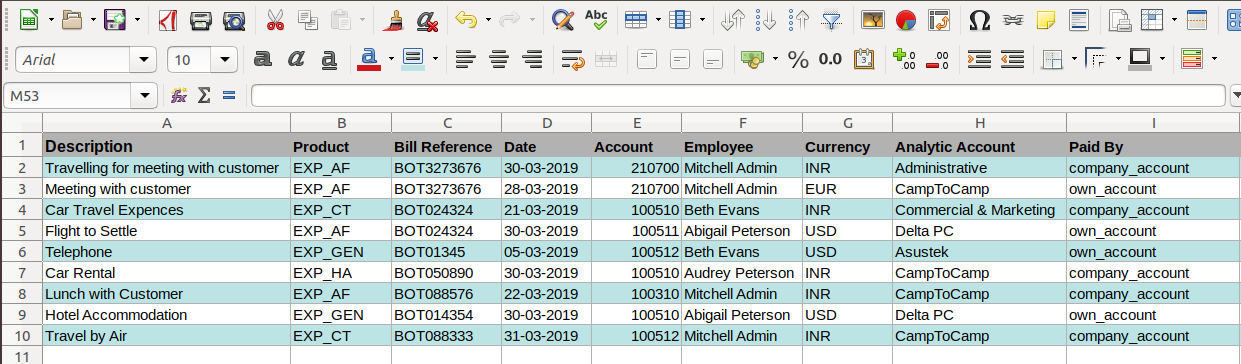The height and width of the screenshot is (364, 1241).
Task: Format the selection as currency
Action: click(752, 59)
